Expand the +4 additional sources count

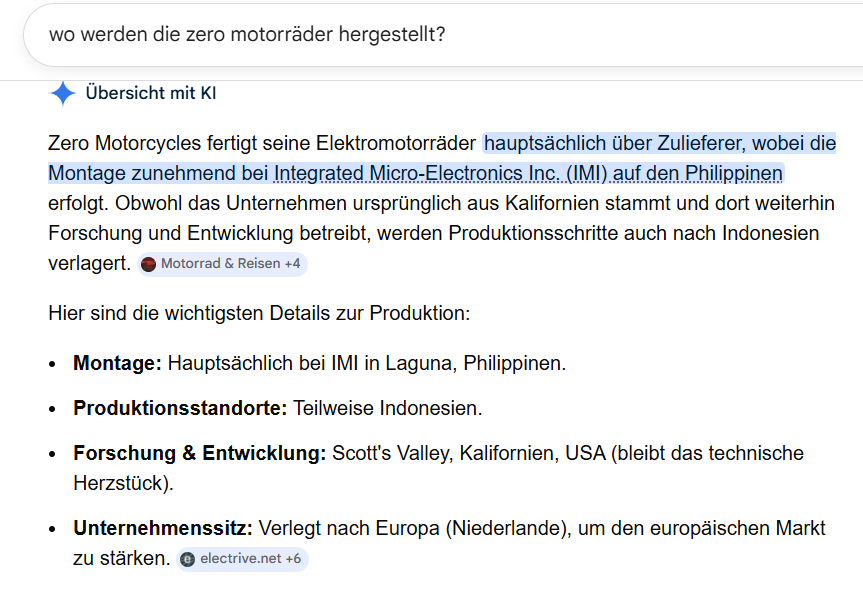pos(292,264)
